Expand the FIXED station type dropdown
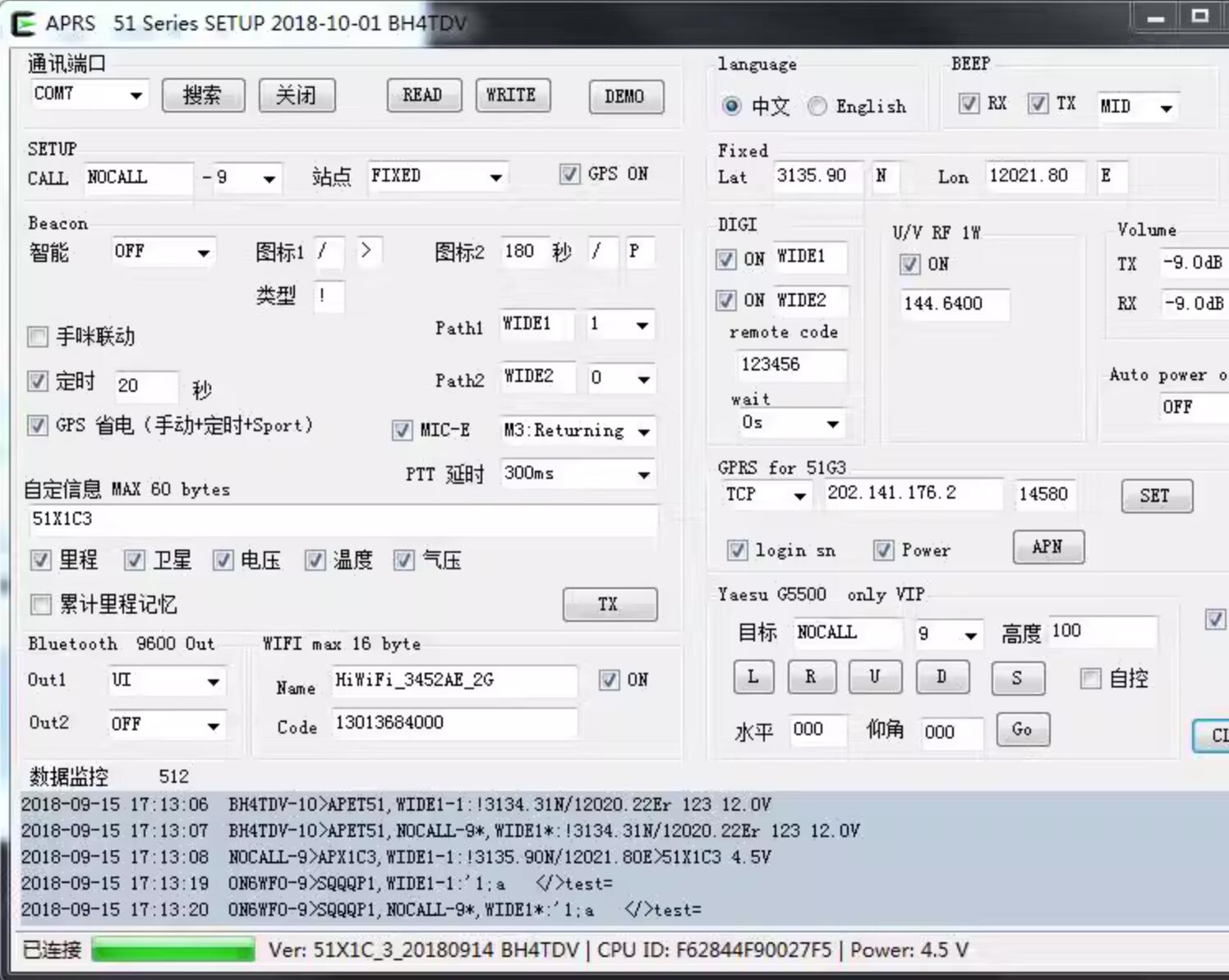Viewport: 1229px width, 980px height. 437,177
